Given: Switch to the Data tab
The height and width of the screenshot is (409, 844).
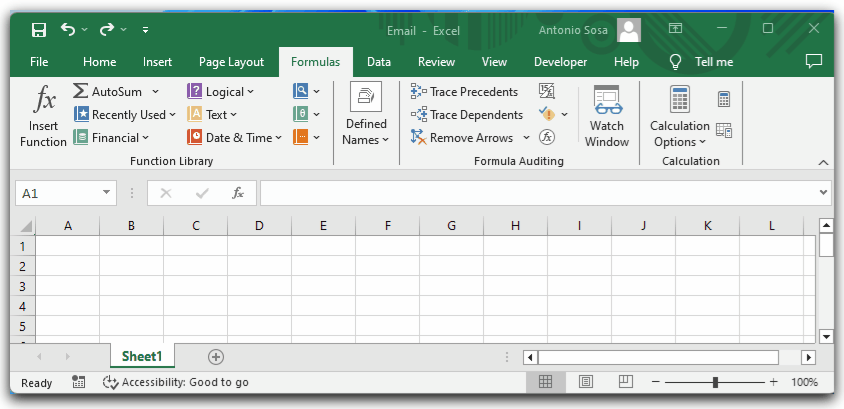Looking at the screenshot, I should [378, 62].
